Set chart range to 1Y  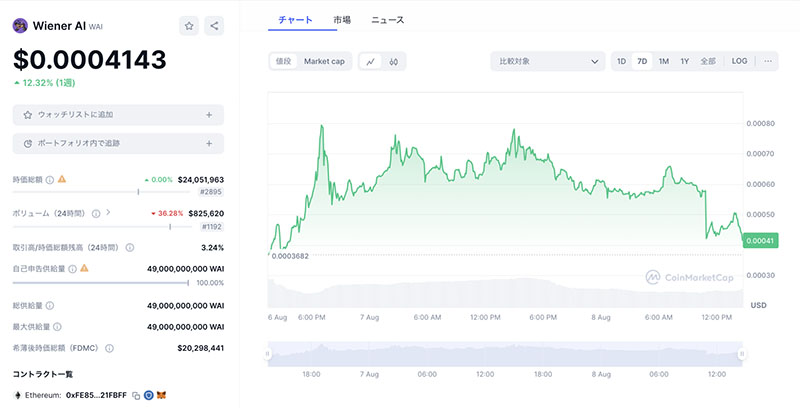click(x=685, y=61)
